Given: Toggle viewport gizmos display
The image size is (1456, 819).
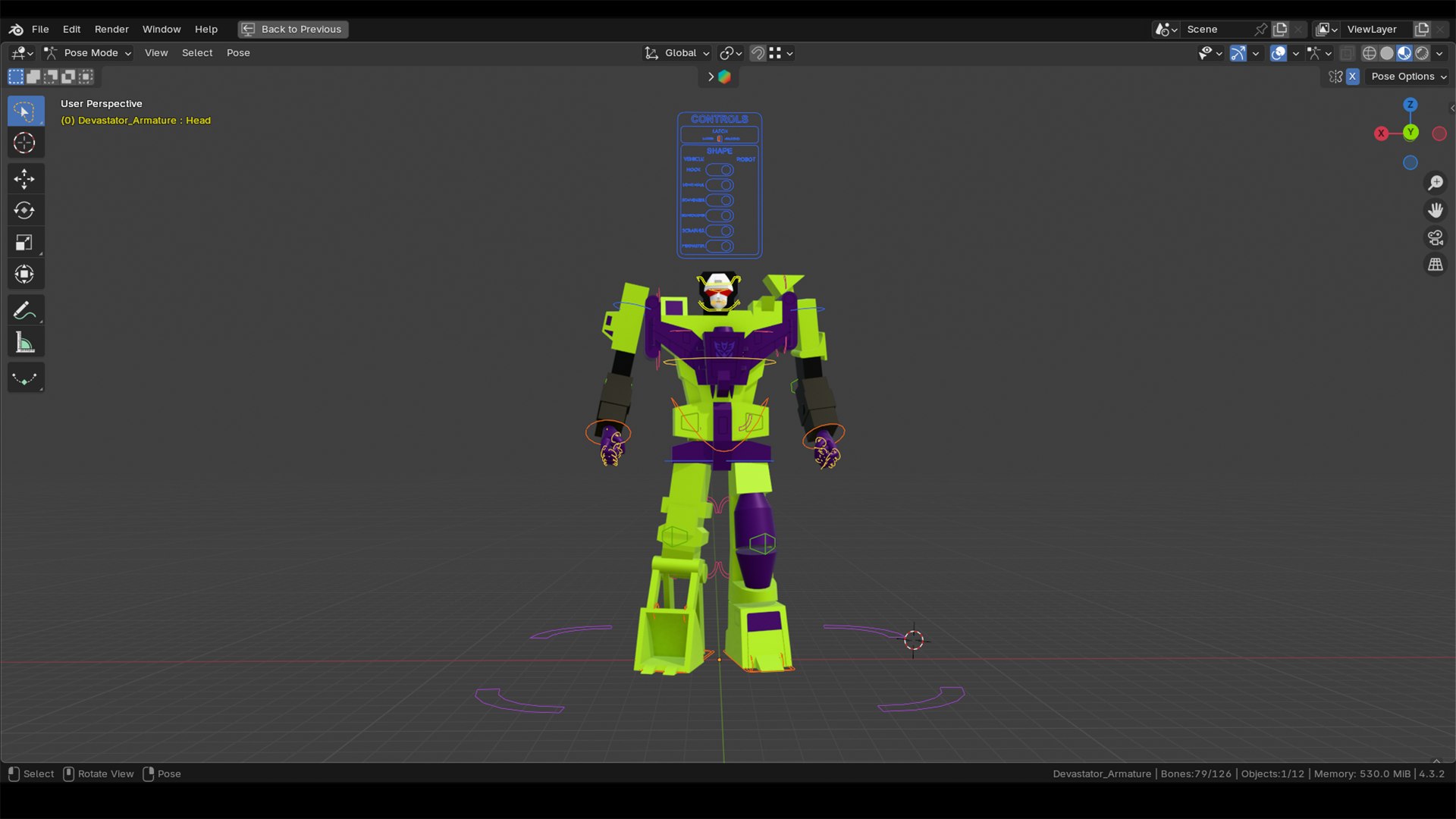Looking at the screenshot, I should coord(1238,53).
